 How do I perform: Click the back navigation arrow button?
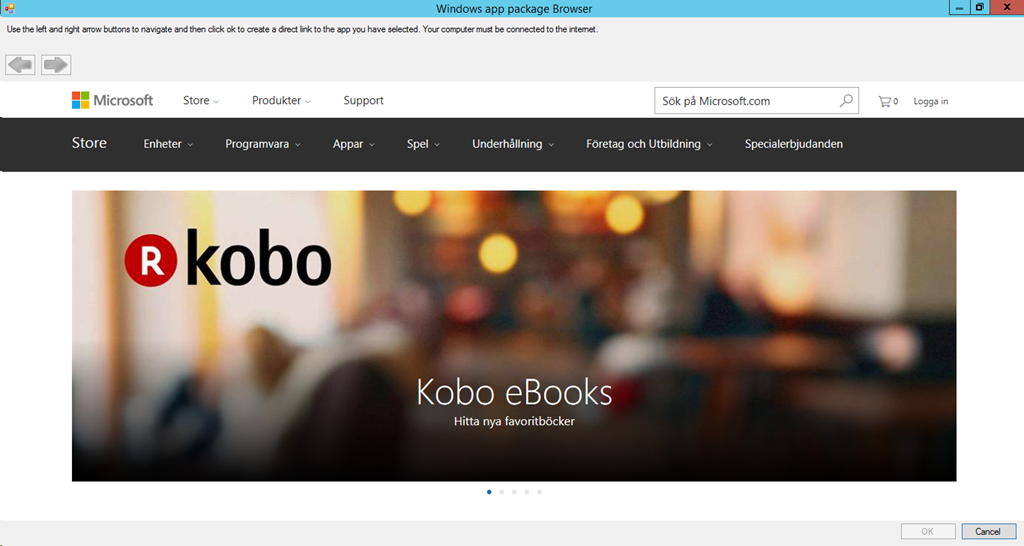pos(20,65)
